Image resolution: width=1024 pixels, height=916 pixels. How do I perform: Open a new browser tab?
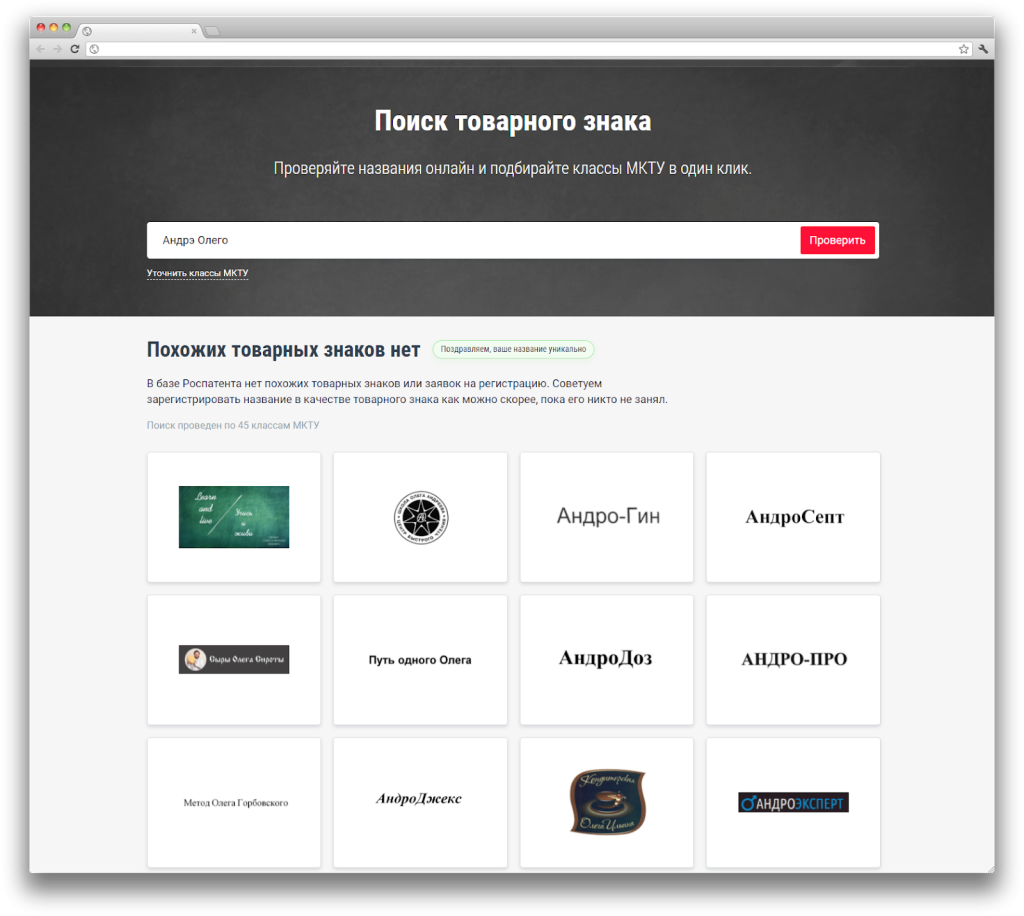(211, 30)
